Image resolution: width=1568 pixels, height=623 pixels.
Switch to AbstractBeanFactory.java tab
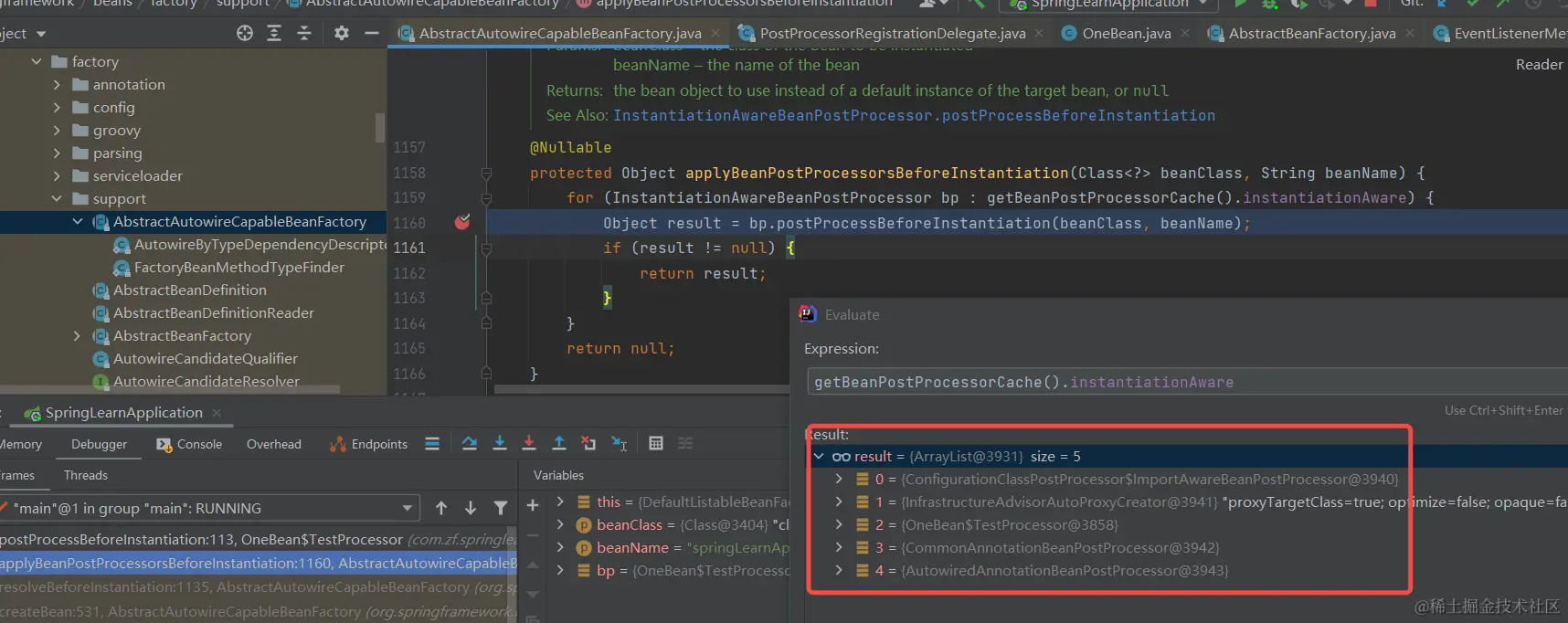click(1311, 33)
